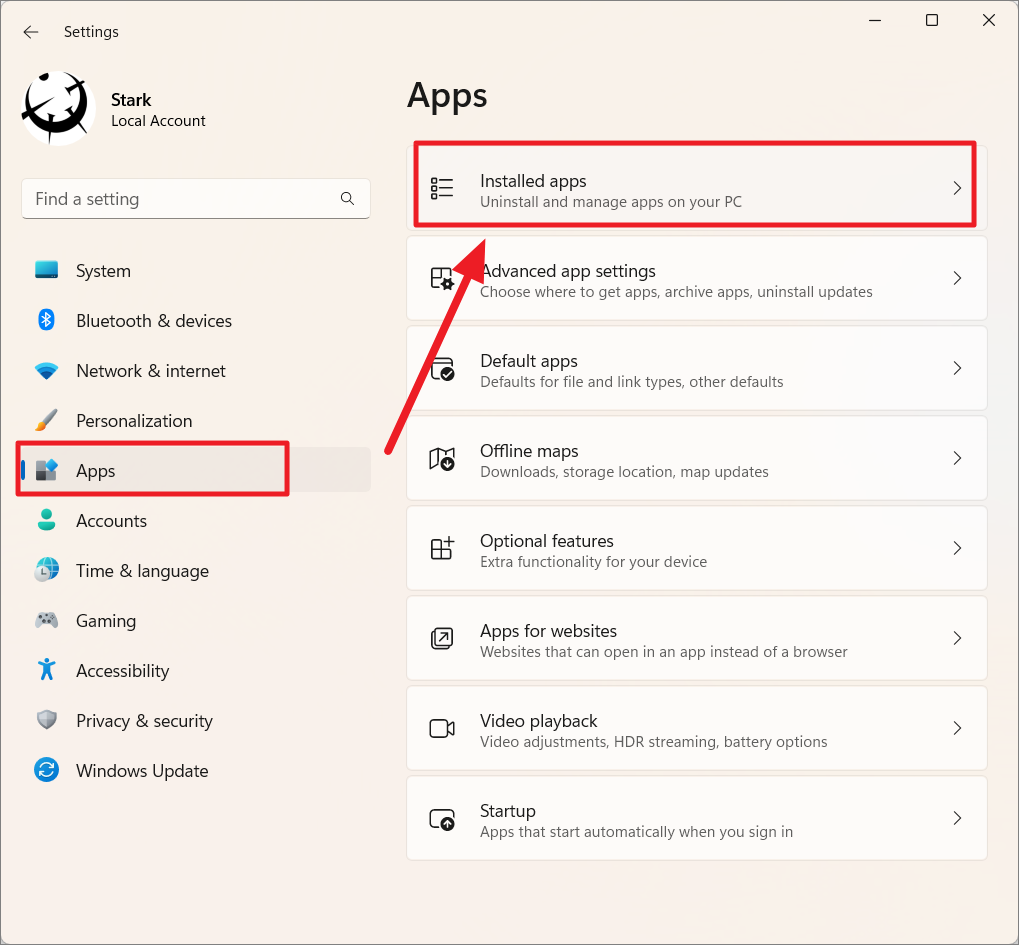This screenshot has height=945, width=1019.
Task: Select Privacy & security in the sidebar
Action: [145, 720]
